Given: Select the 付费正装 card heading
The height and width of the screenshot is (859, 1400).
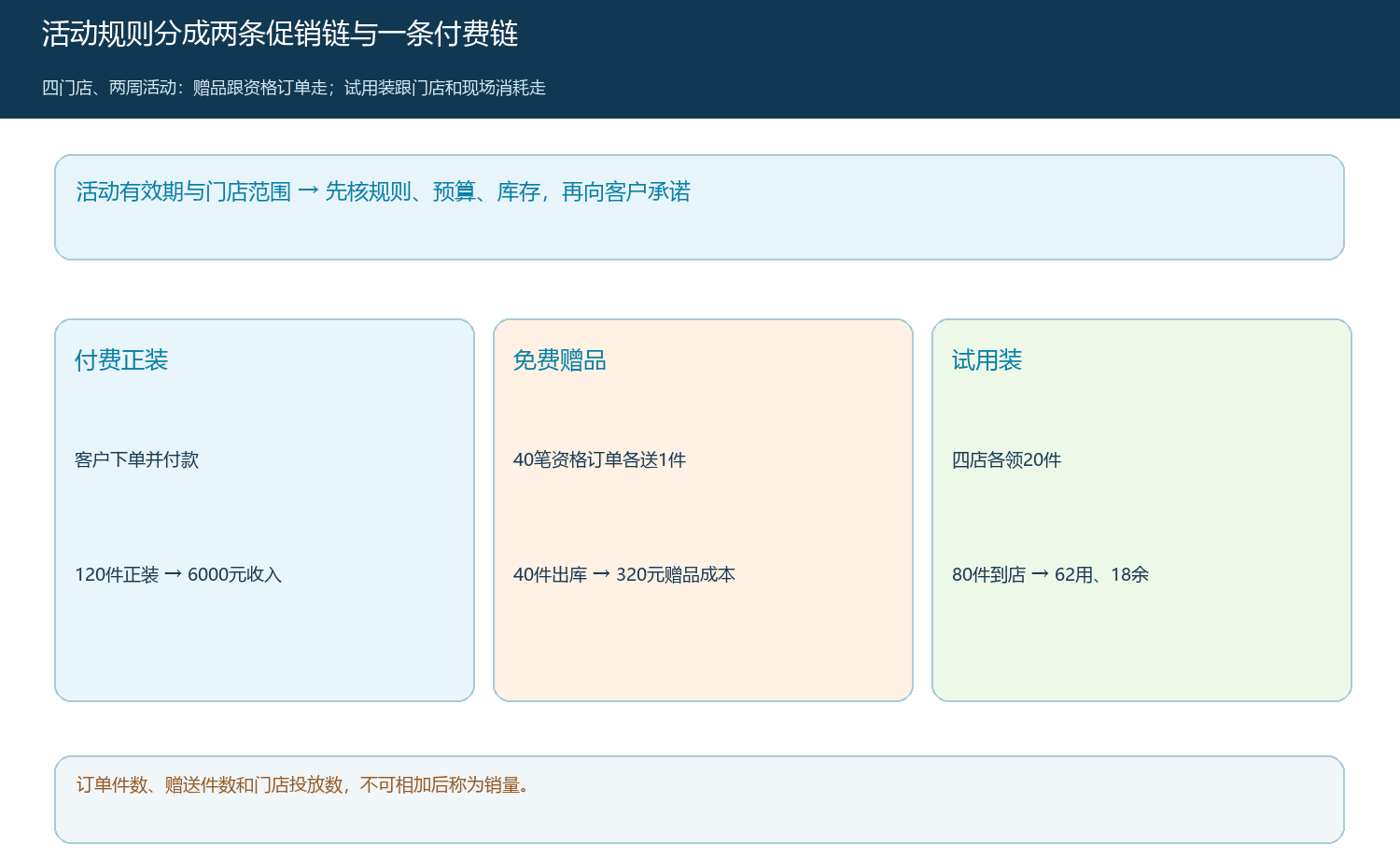Looking at the screenshot, I should coord(121,360).
